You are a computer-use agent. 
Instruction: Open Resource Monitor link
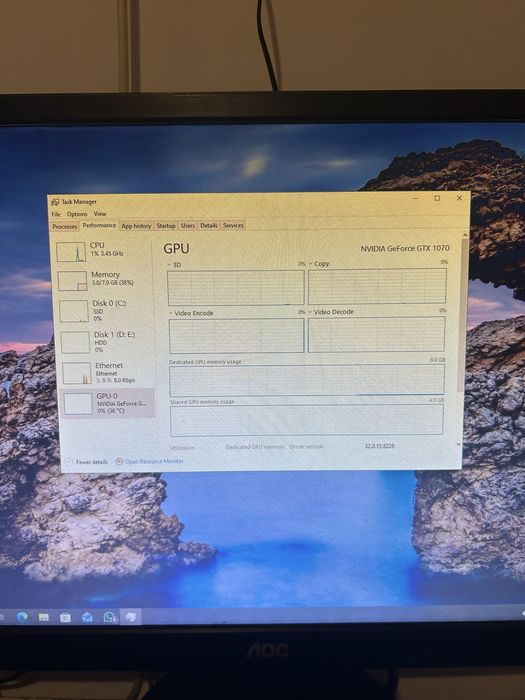point(150,461)
